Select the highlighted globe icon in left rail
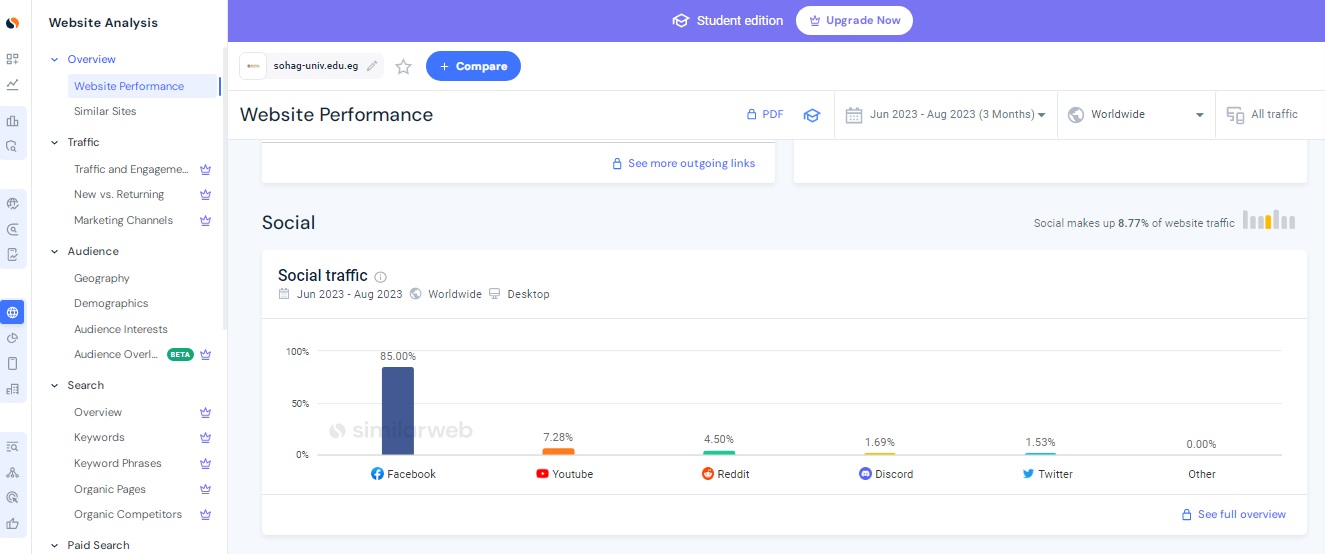Image resolution: width=1325 pixels, height=554 pixels. coord(12,312)
